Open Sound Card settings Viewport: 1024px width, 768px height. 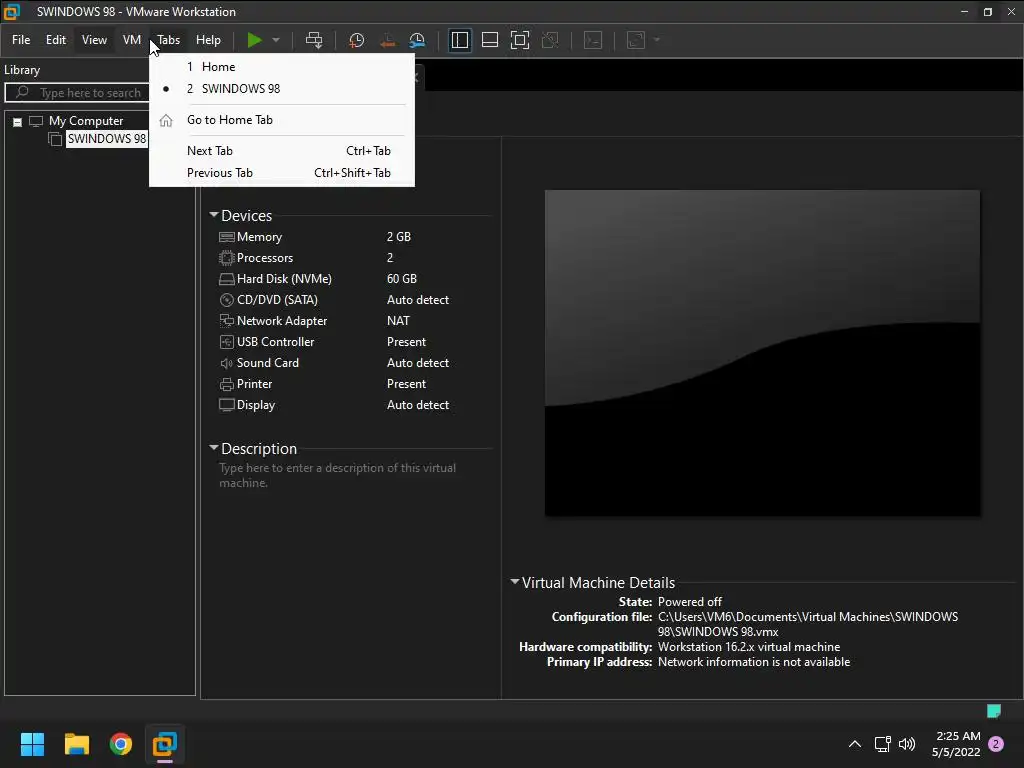[x=268, y=362]
